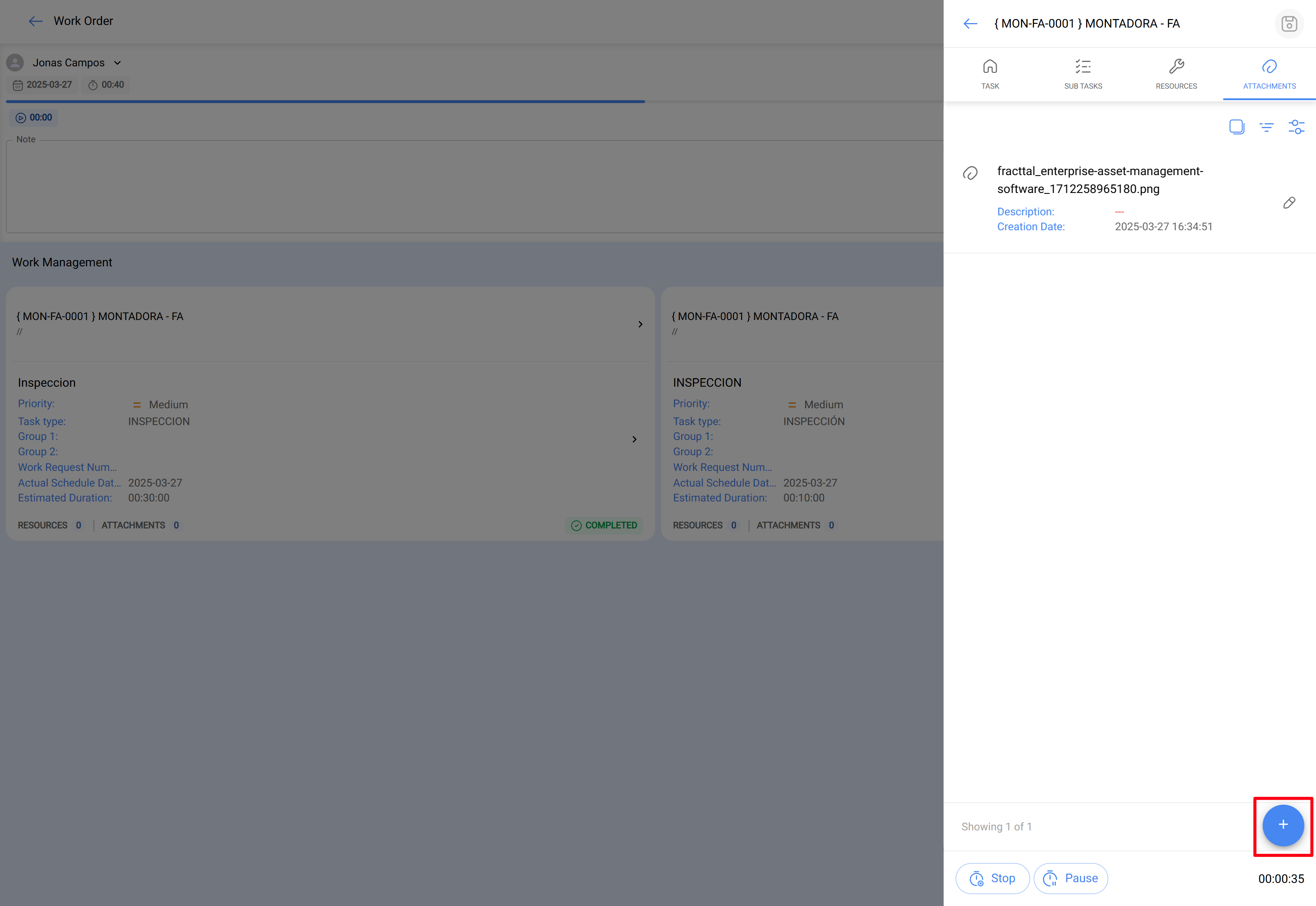The width and height of the screenshot is (1316, 906).
Task: Click the second card's MONTADORA - FA title
Action: (755, 316)
